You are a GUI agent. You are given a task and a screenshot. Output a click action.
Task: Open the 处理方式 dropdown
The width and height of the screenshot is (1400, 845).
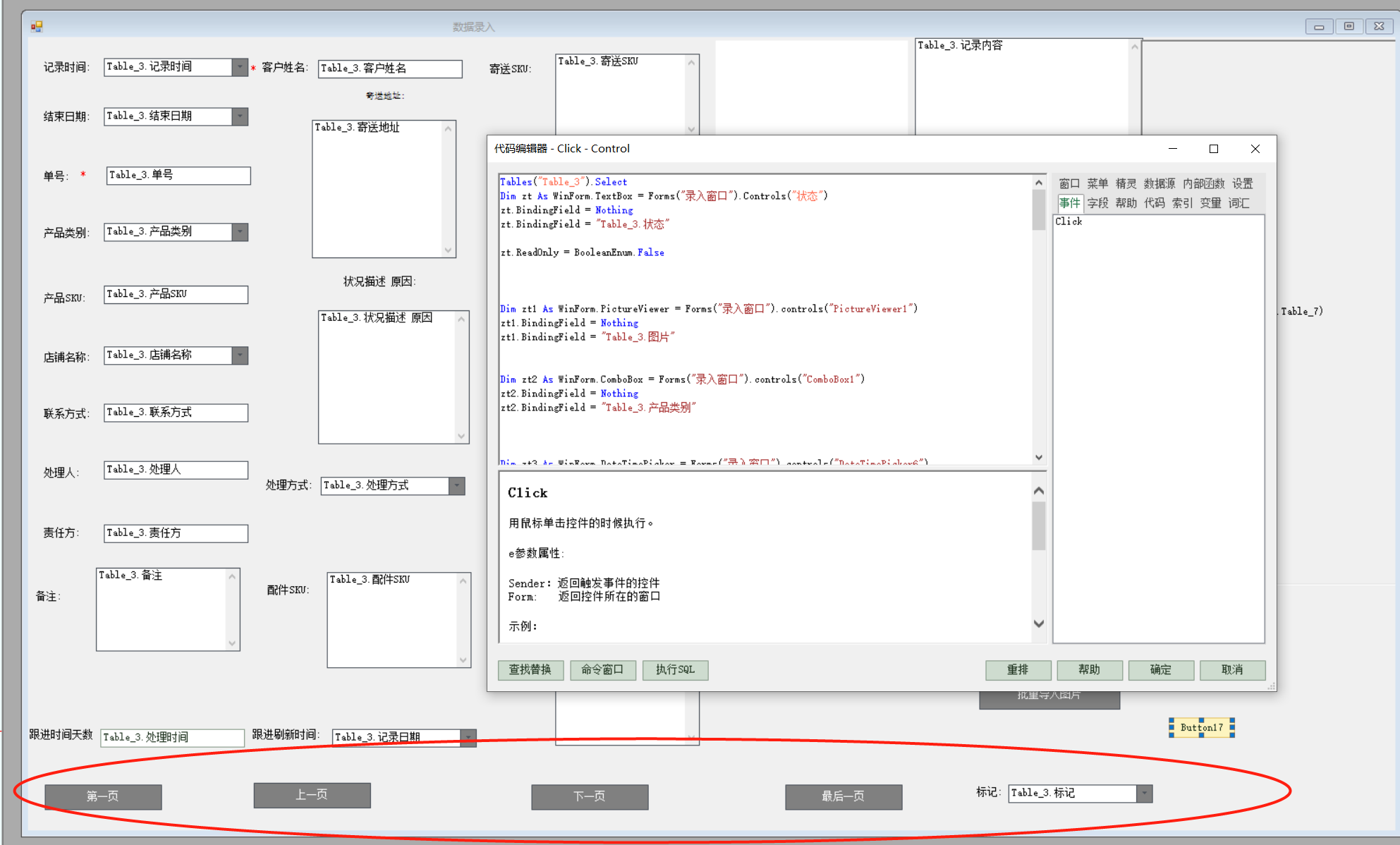(457, 485)
